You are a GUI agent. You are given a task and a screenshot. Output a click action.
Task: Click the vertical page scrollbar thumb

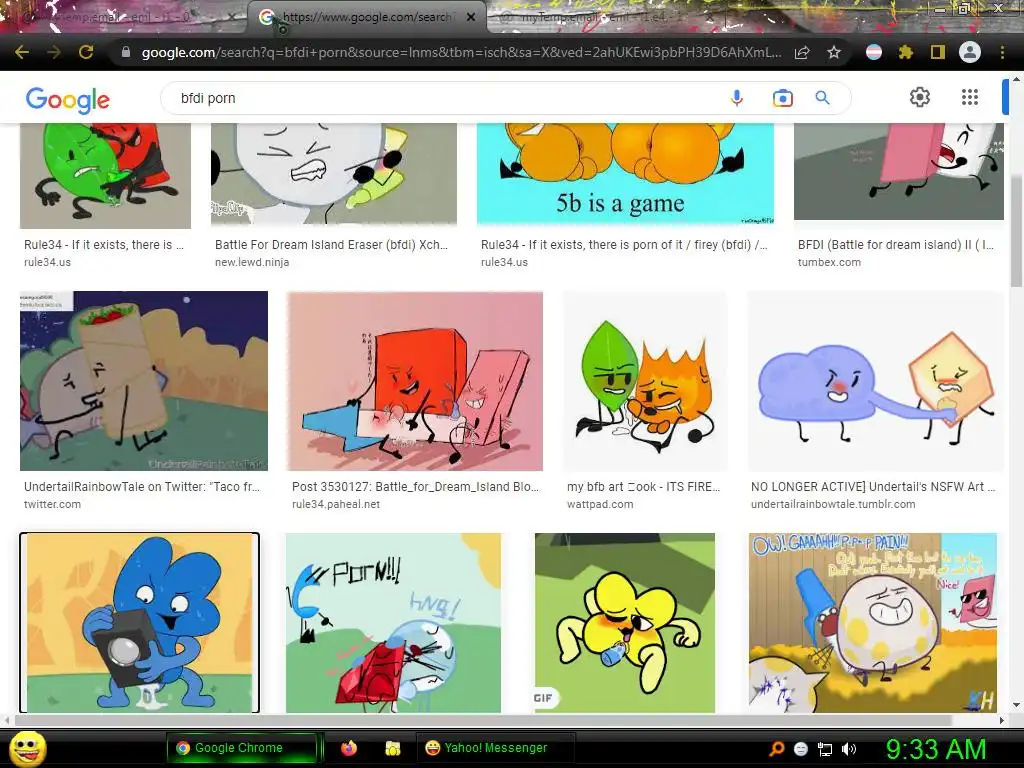click(x=1016, y=231)
